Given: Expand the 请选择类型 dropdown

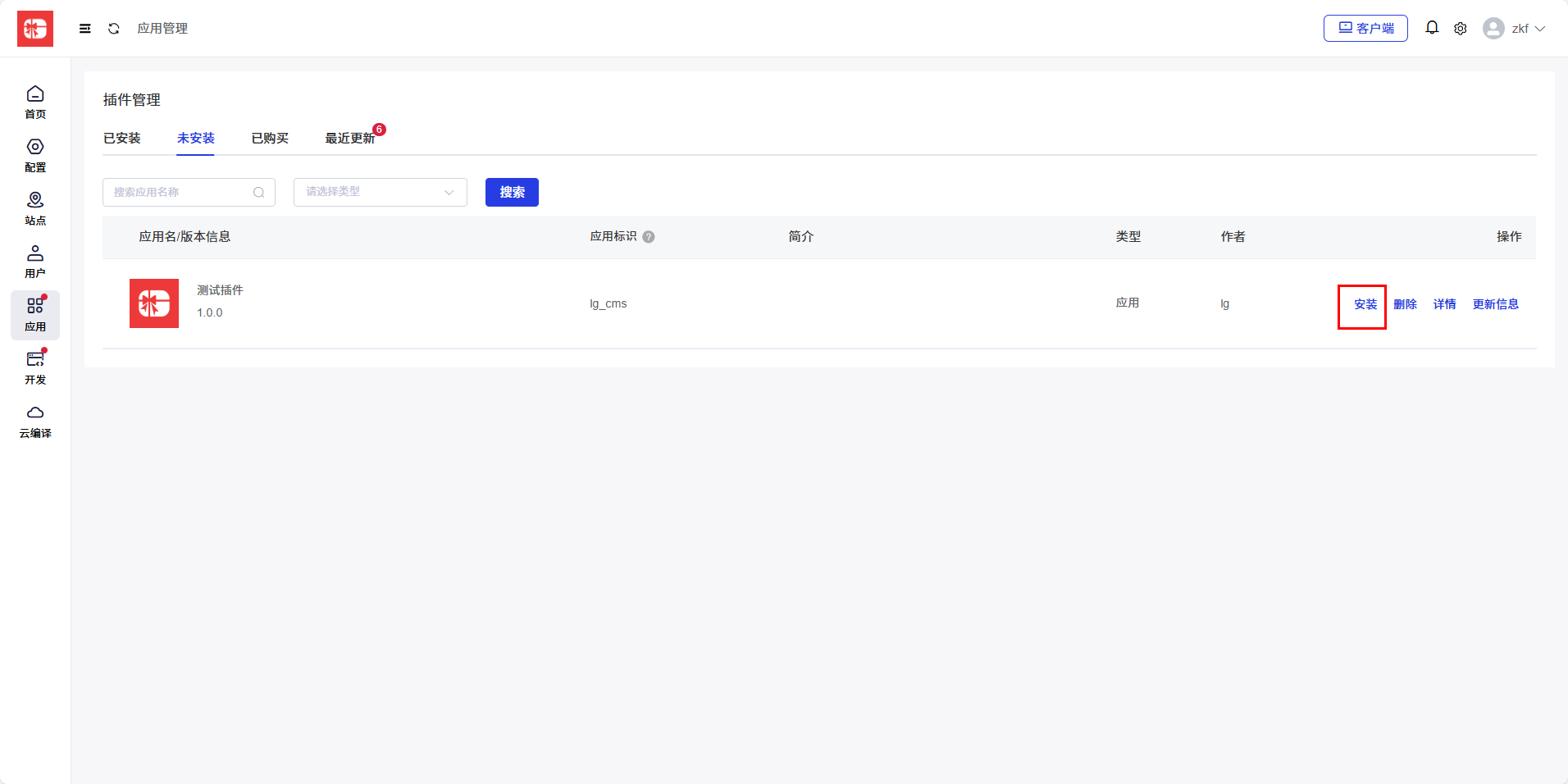Looking at the screenshot, I should [x=380, y=192].
